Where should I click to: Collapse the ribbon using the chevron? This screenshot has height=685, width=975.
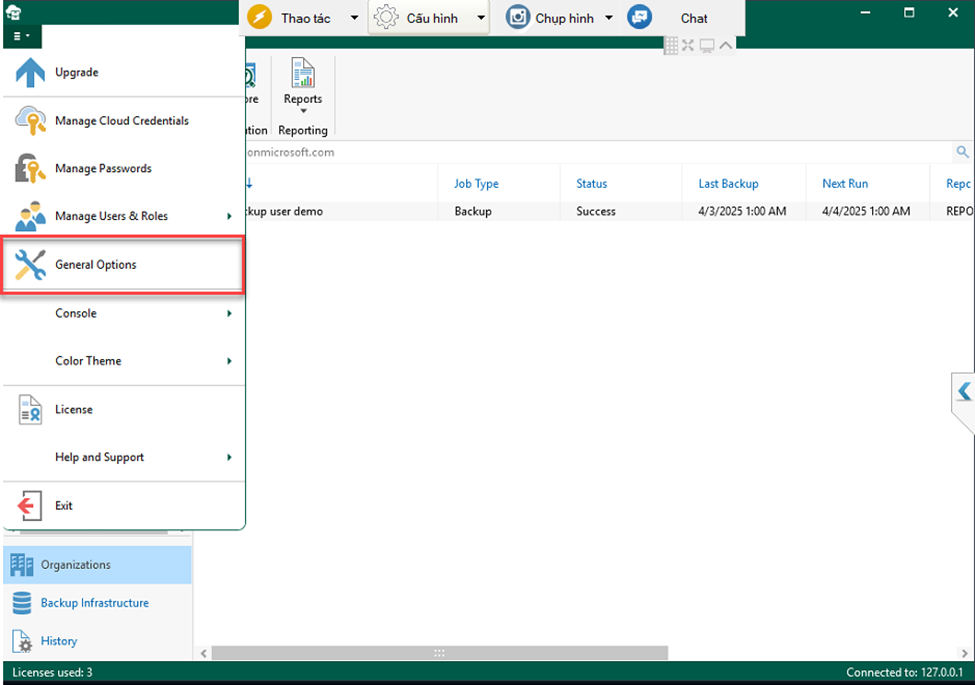click(x=725, y=45)
